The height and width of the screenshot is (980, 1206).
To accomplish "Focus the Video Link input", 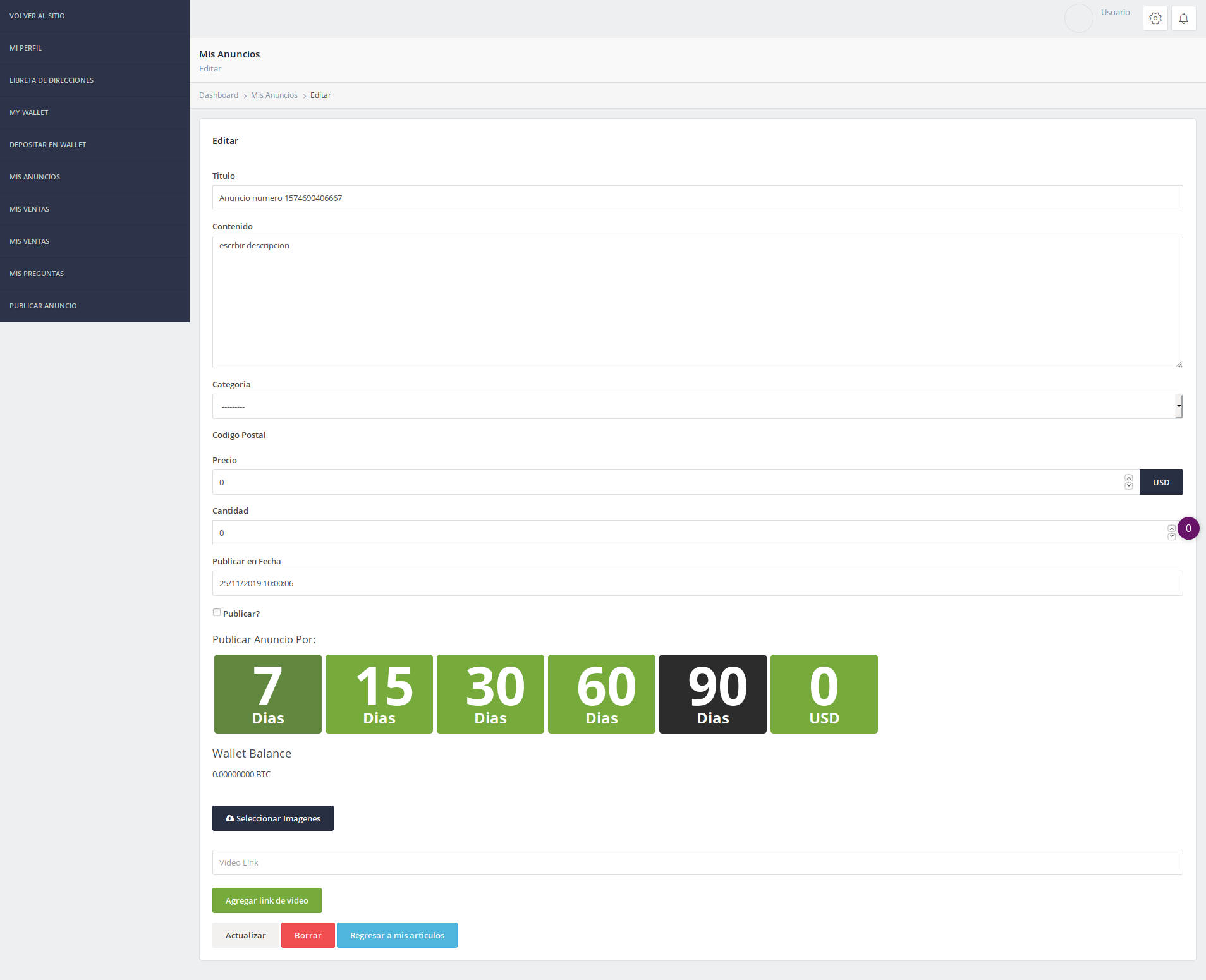I will click(x=697, y=862).
